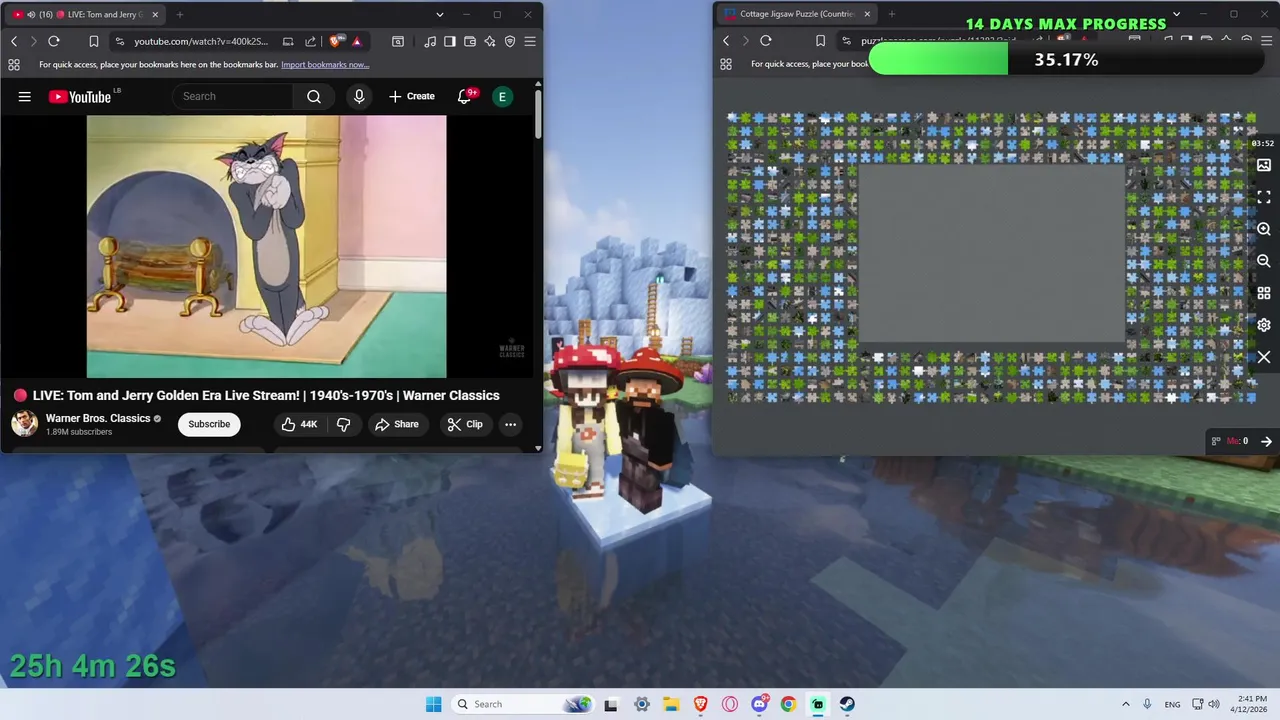The width and height of the screenshot is (1280, 720).
Task: Click the Tom and Jerry video player
Action: coord(267,246)
